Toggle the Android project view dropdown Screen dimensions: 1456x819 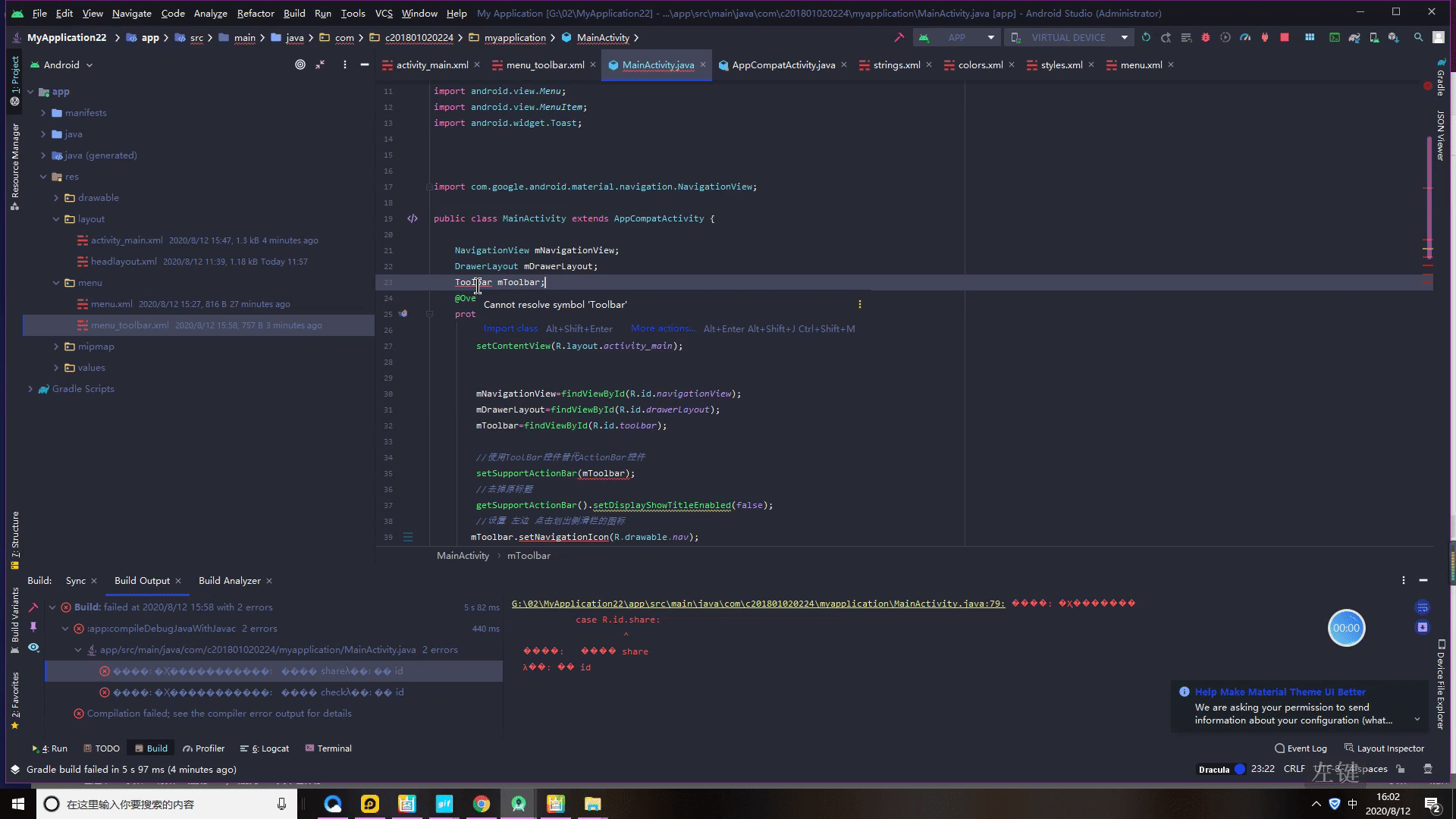click(89, 64)
